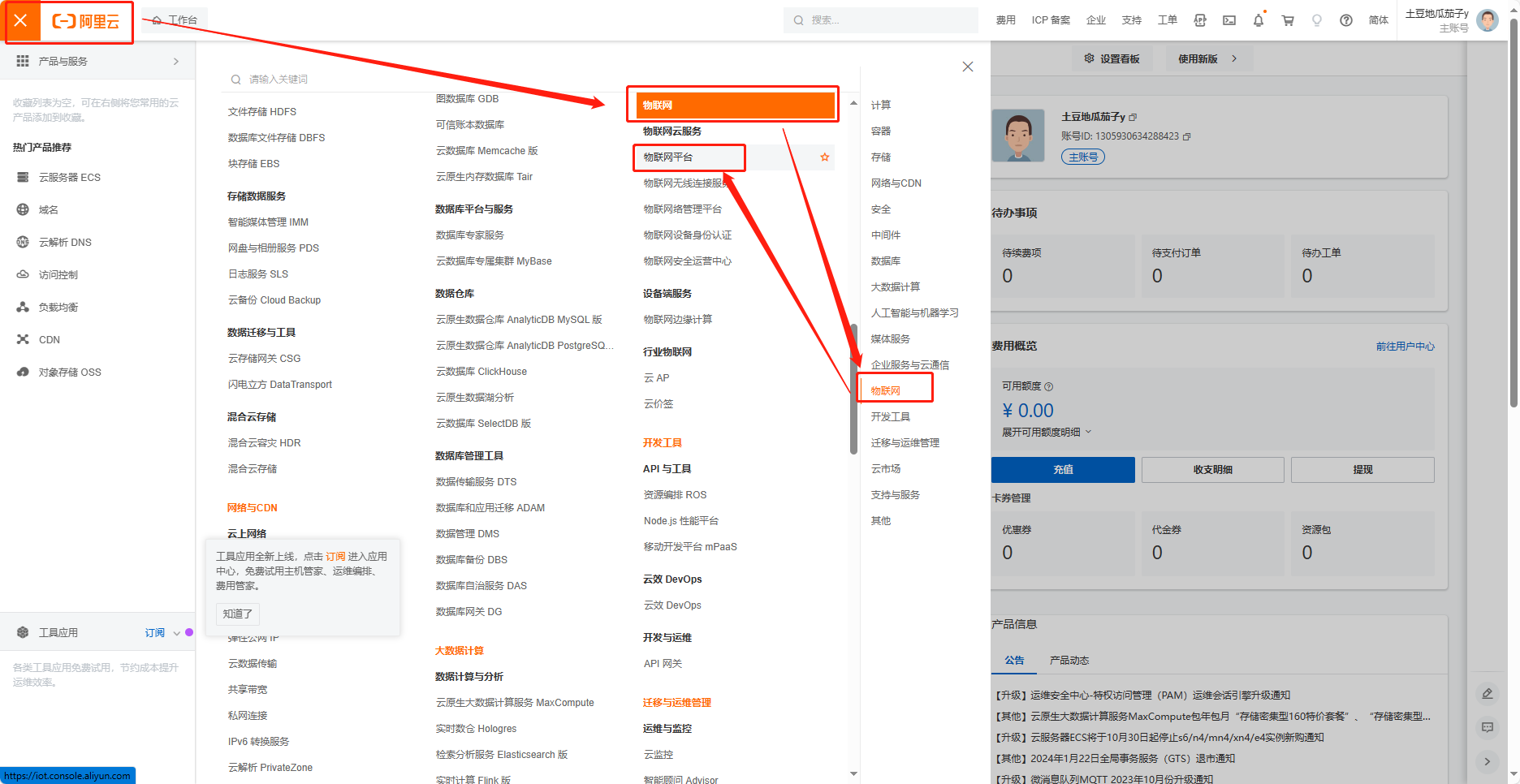1520x784 pixels.
Task: Select 物联网 in the category list
Action: (x=886, y=391)
